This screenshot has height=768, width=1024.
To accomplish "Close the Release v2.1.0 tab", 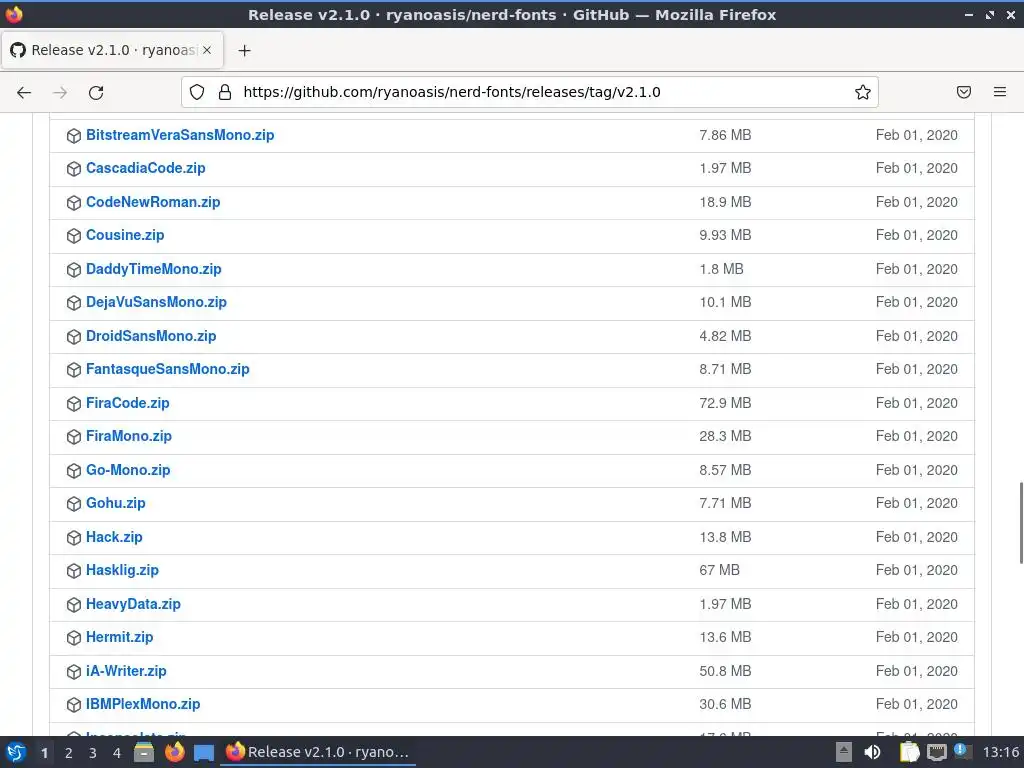I will [207, 50].
